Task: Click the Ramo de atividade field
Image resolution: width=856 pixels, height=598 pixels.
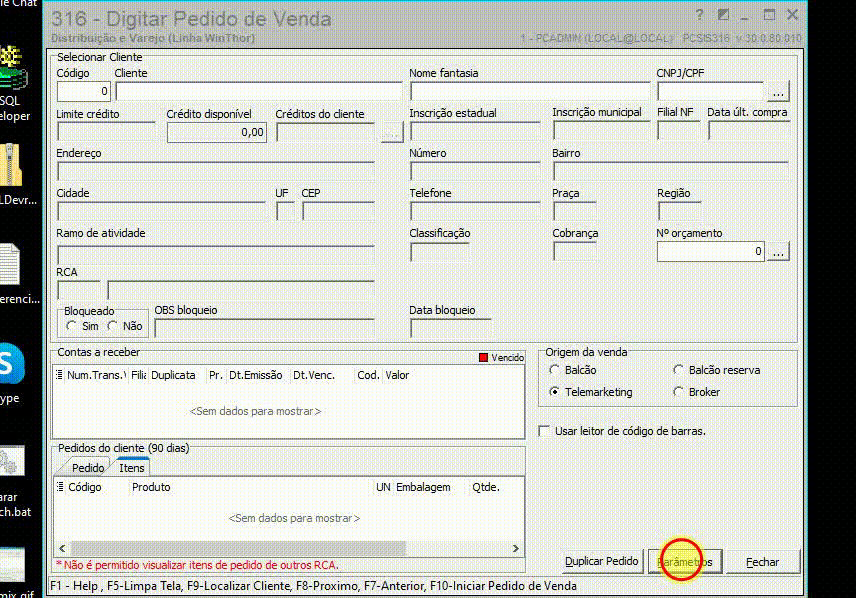Action: point(216,254)
